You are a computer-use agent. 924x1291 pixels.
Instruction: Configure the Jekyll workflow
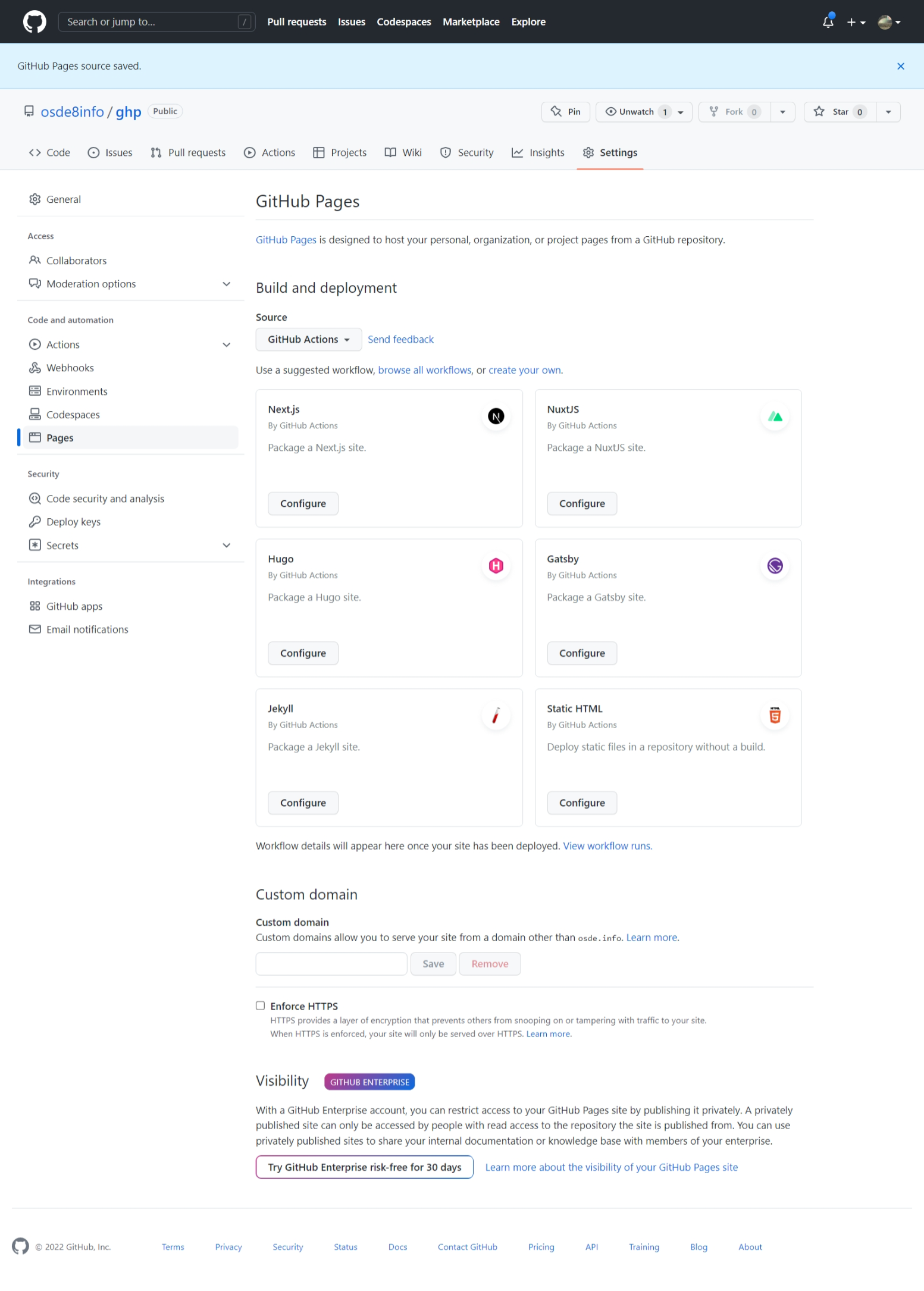coord(303,803)
